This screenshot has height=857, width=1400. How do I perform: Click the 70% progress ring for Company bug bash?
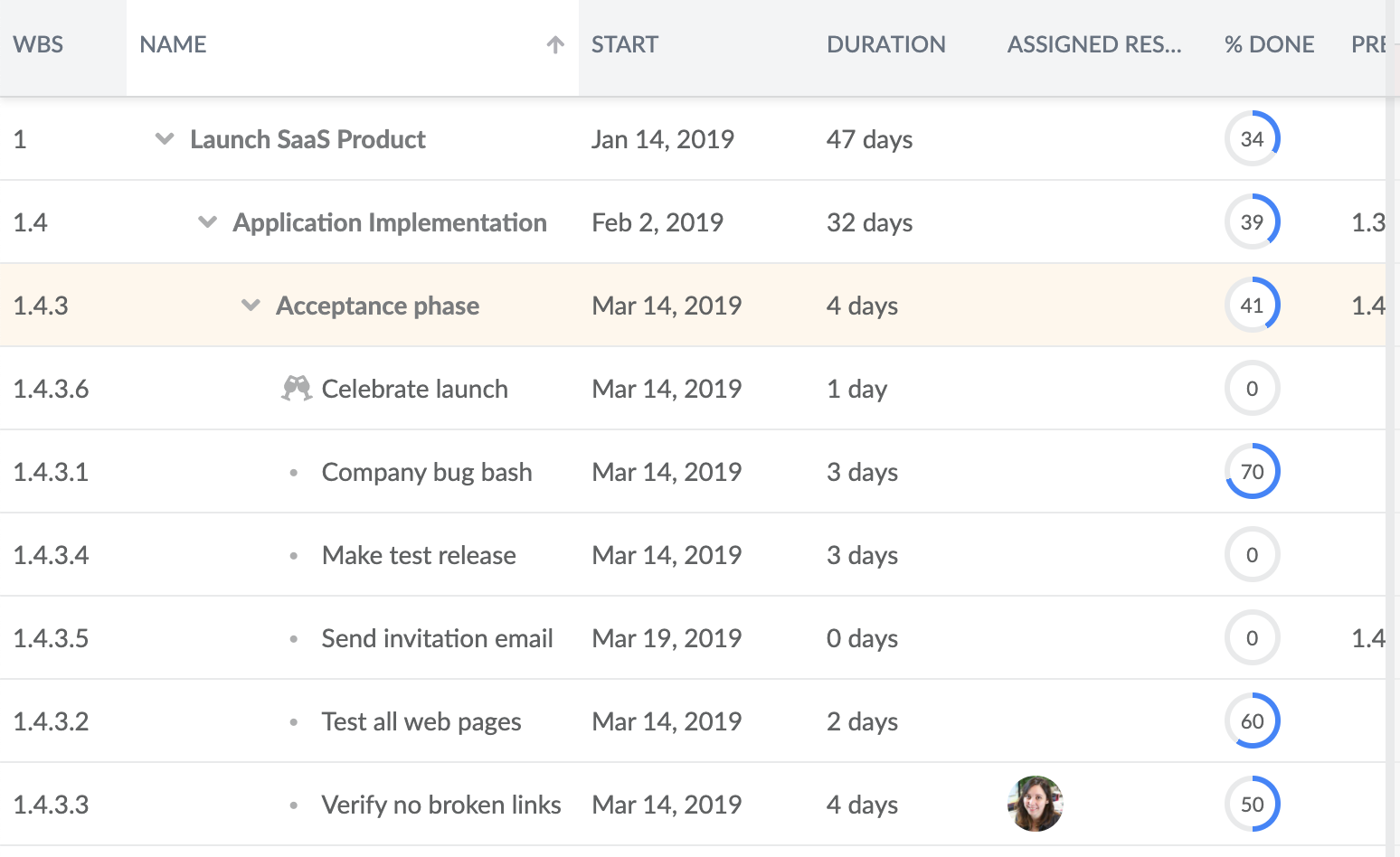[x=1253, y=471]
